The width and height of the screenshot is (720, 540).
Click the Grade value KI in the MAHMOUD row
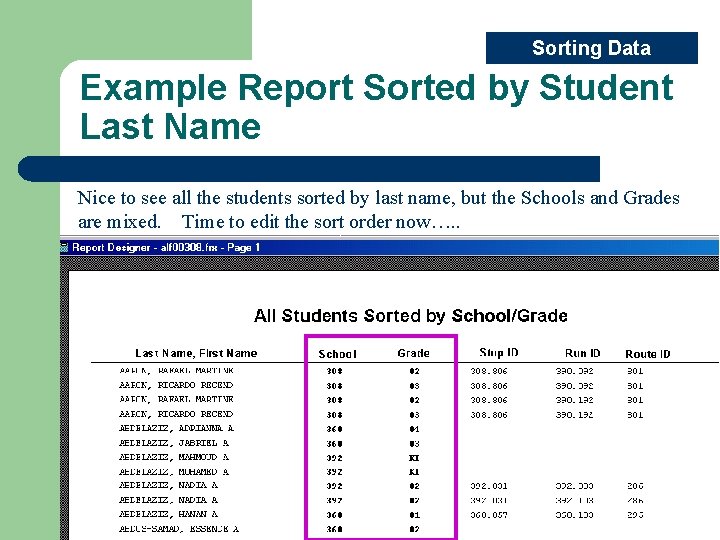(x=414, y=458)
